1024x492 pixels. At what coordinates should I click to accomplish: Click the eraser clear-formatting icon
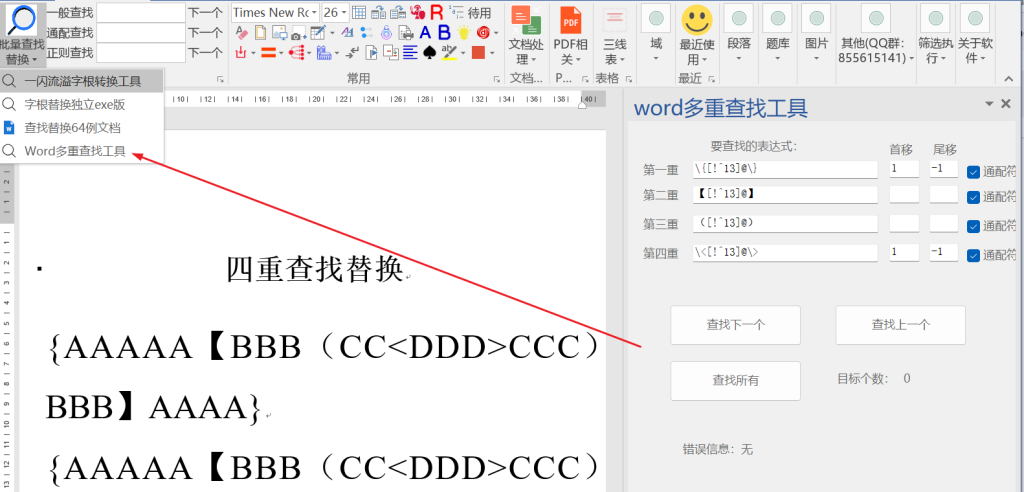[241, 32]
